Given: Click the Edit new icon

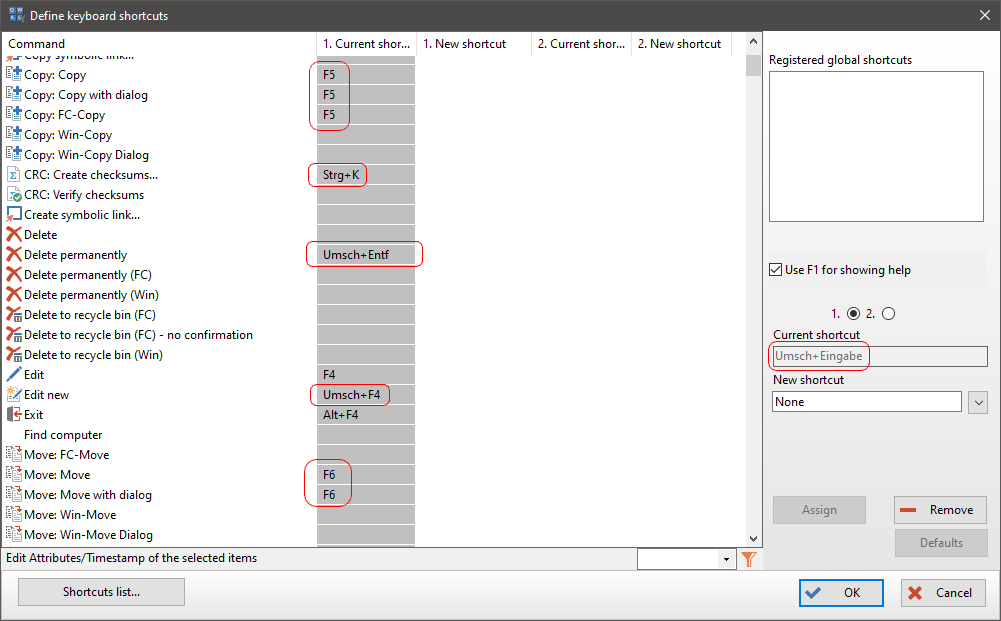Looking at the screenshot, I should coord(14,395).
